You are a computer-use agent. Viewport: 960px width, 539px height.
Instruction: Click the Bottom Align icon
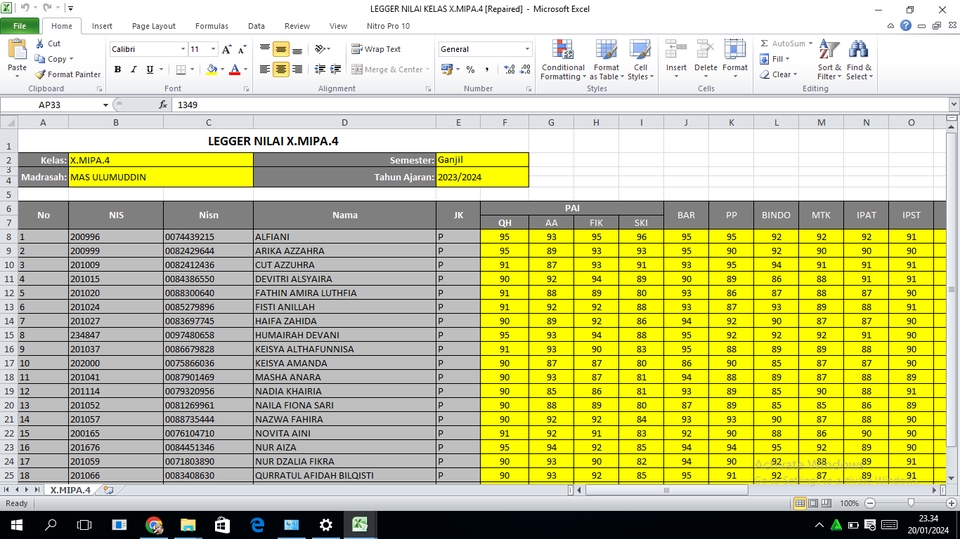tap(297, 49)
